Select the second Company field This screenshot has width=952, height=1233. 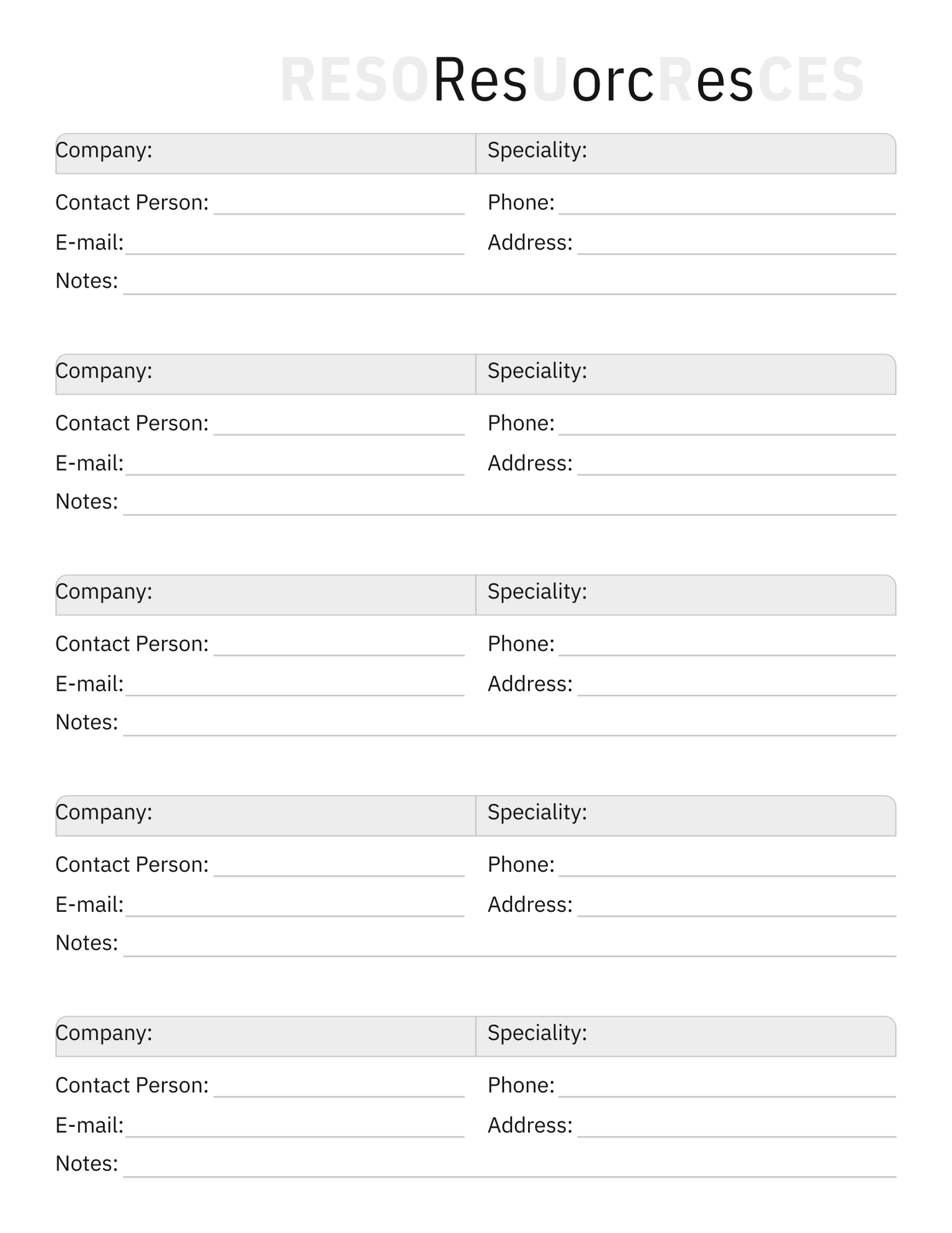(311, 374)
